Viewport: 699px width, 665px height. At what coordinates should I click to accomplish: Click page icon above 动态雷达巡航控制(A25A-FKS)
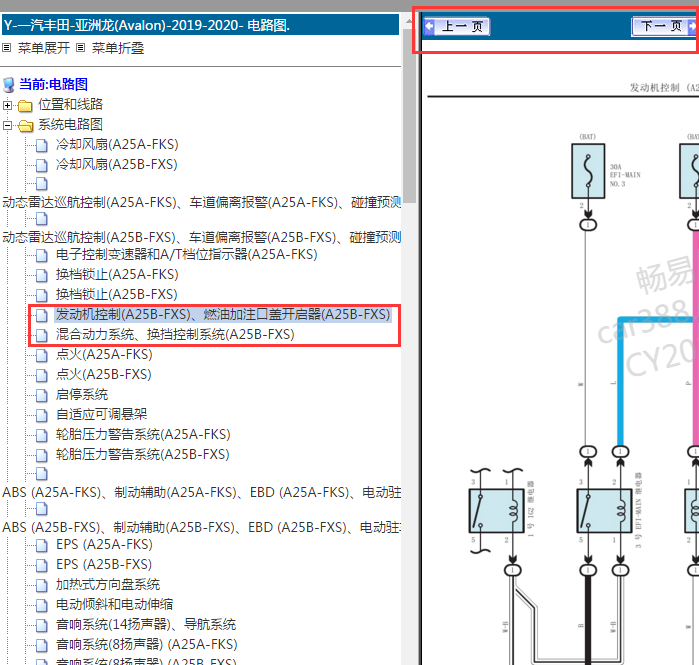pyautogui.click(x=41, y=184)
